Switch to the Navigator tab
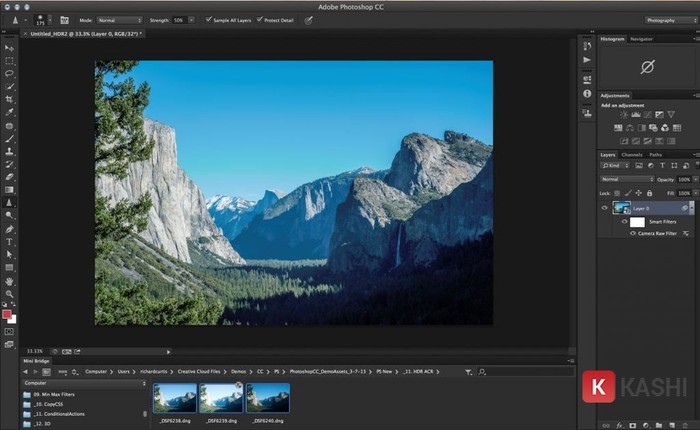Image resolution: width=700 pixels, height=430 pixels. [x=641, y=39]
